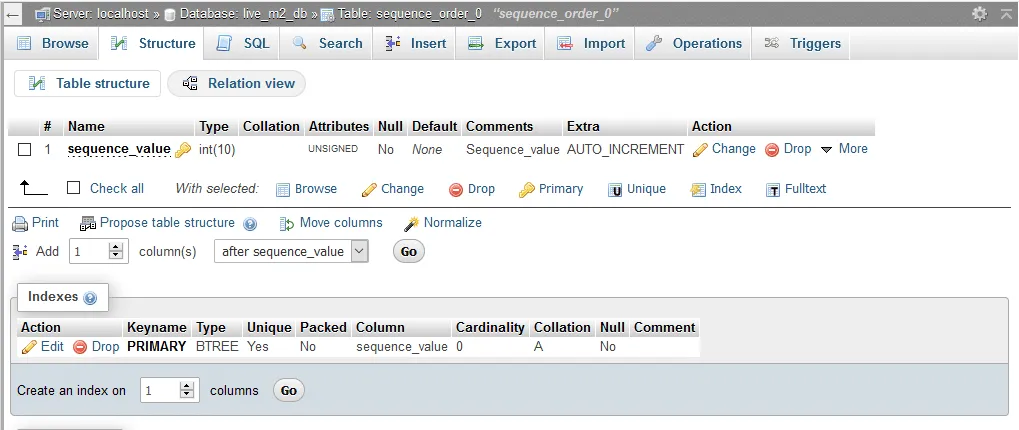Click the Move columns icon

[287, 223]
